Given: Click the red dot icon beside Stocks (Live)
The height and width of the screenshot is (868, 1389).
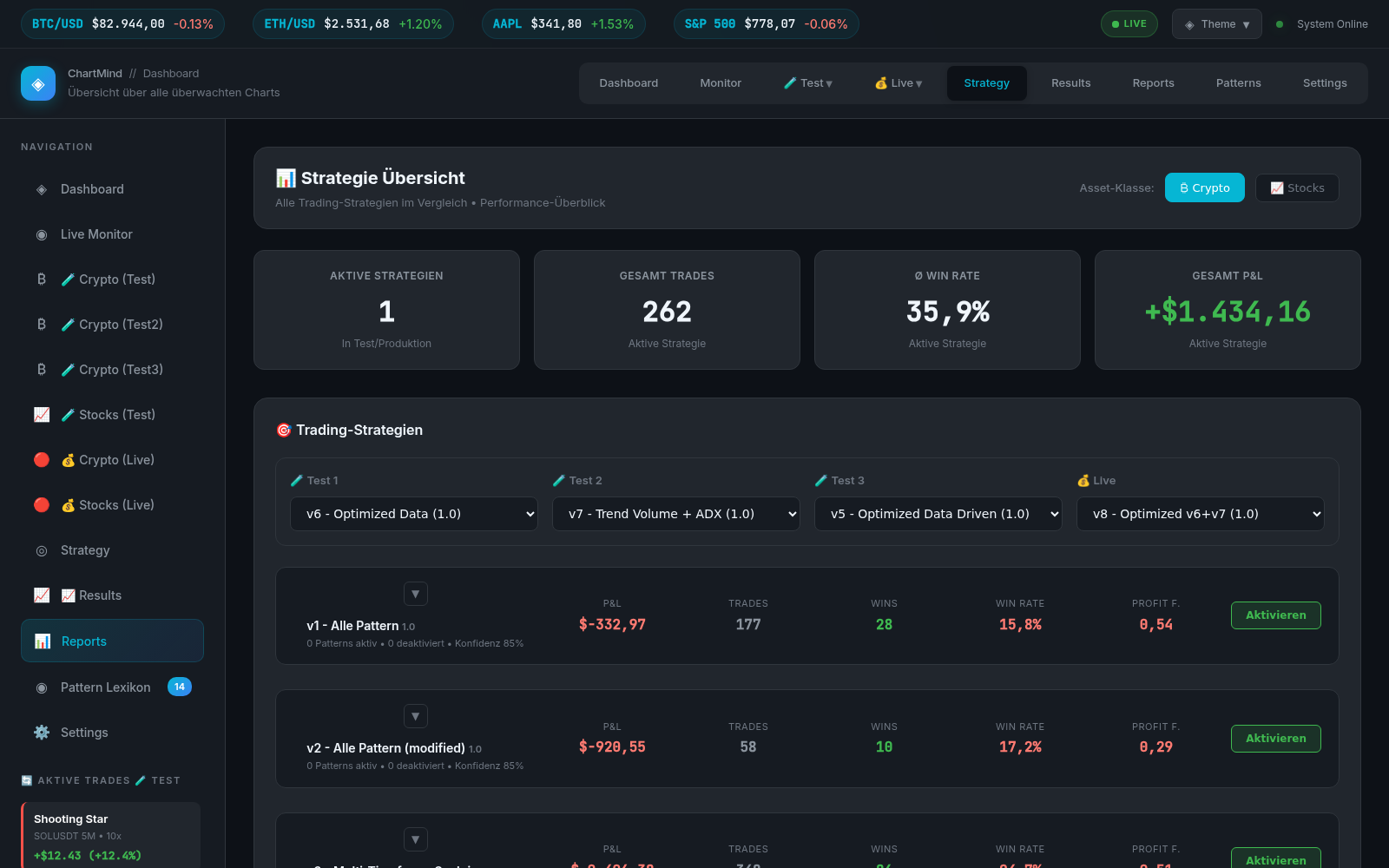Looking at the screenshot, I should pos(42,505).
